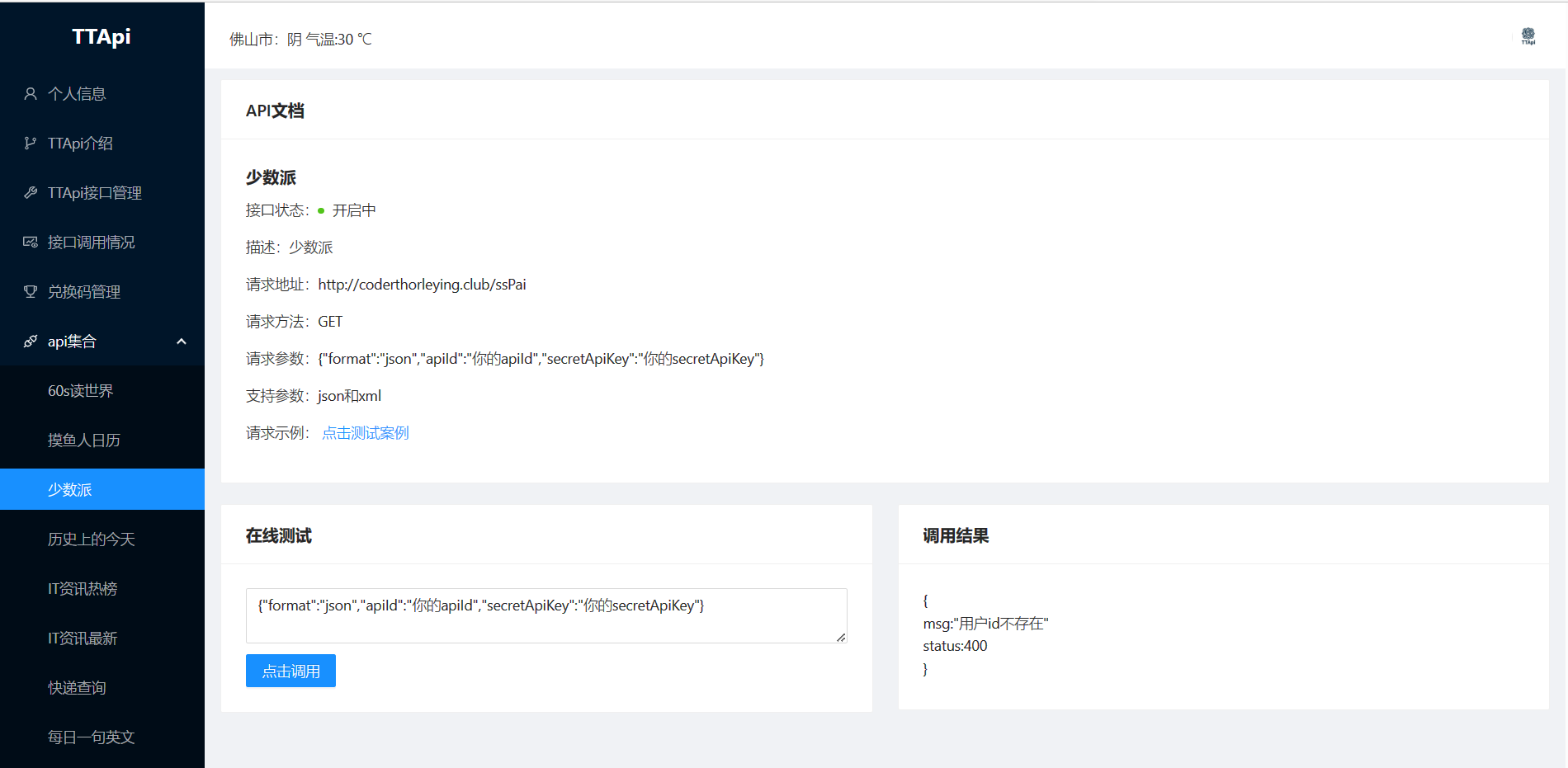
Task: Open 兑换码管理 menu entry
Action: click(x=102, y=292)
